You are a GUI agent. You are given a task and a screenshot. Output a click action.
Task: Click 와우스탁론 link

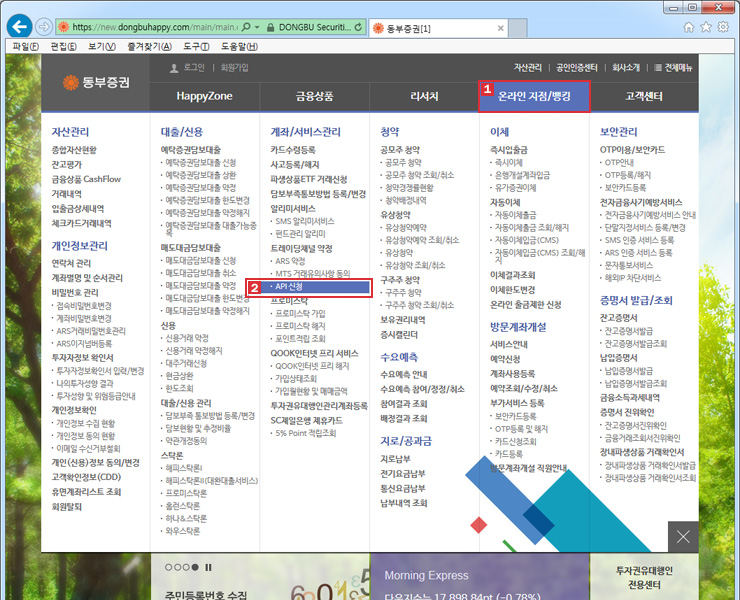183,531
